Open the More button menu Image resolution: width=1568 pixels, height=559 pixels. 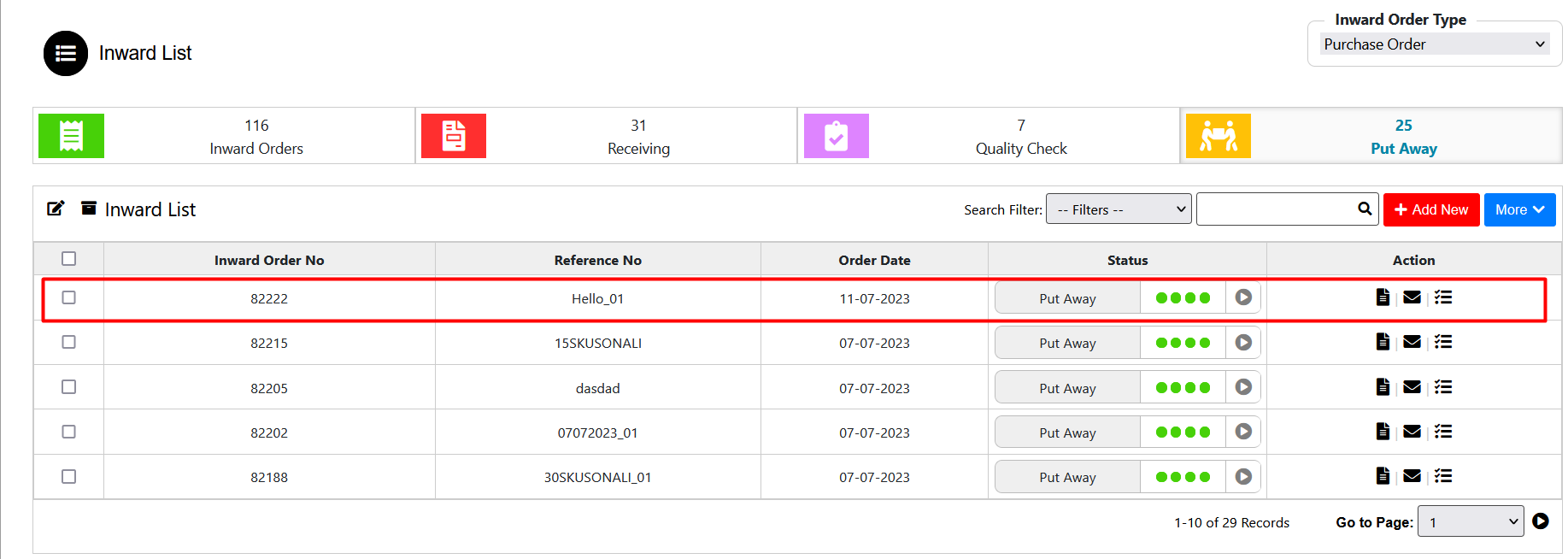(x=1519, y=209)
